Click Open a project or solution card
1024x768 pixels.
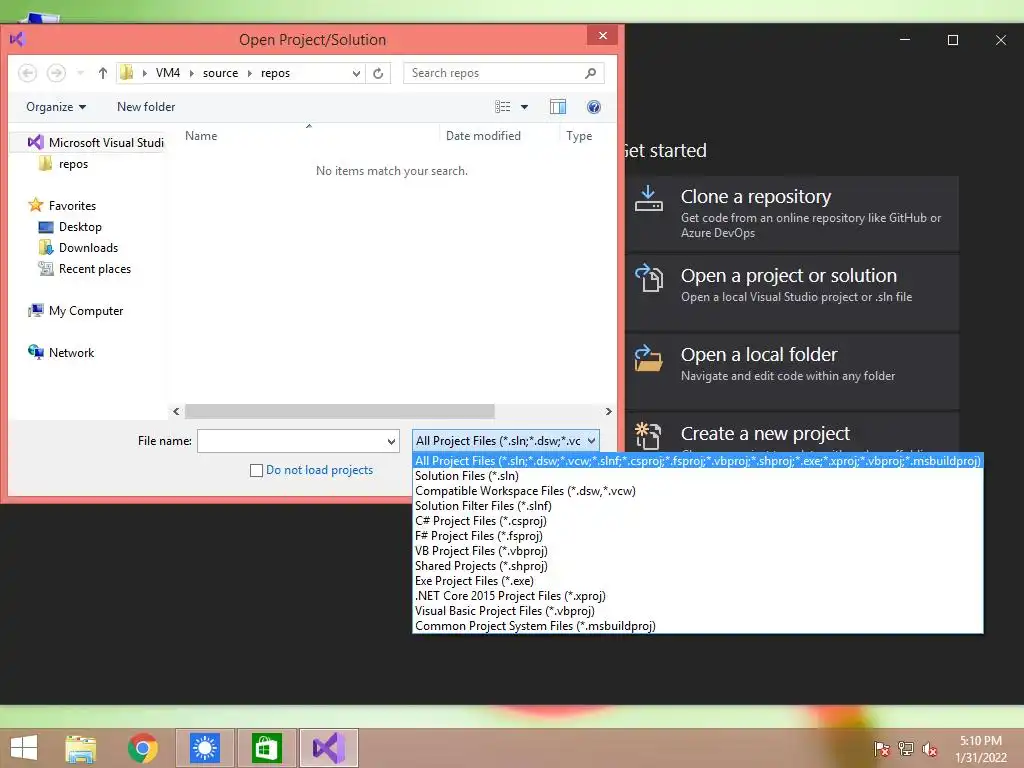click(792, 293)
